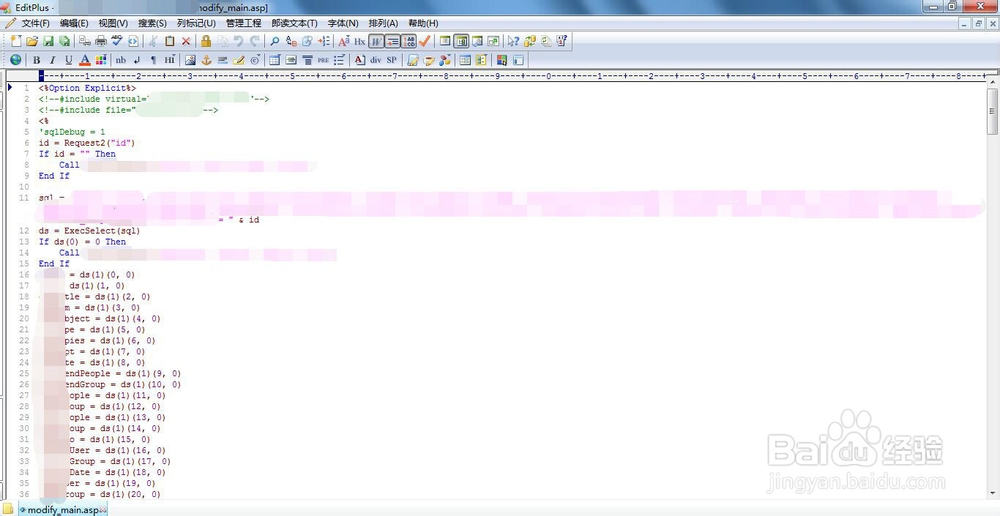Open 帮助(H) menu
The height and width of the screenshot is (516, 1000).
[423, 23]
